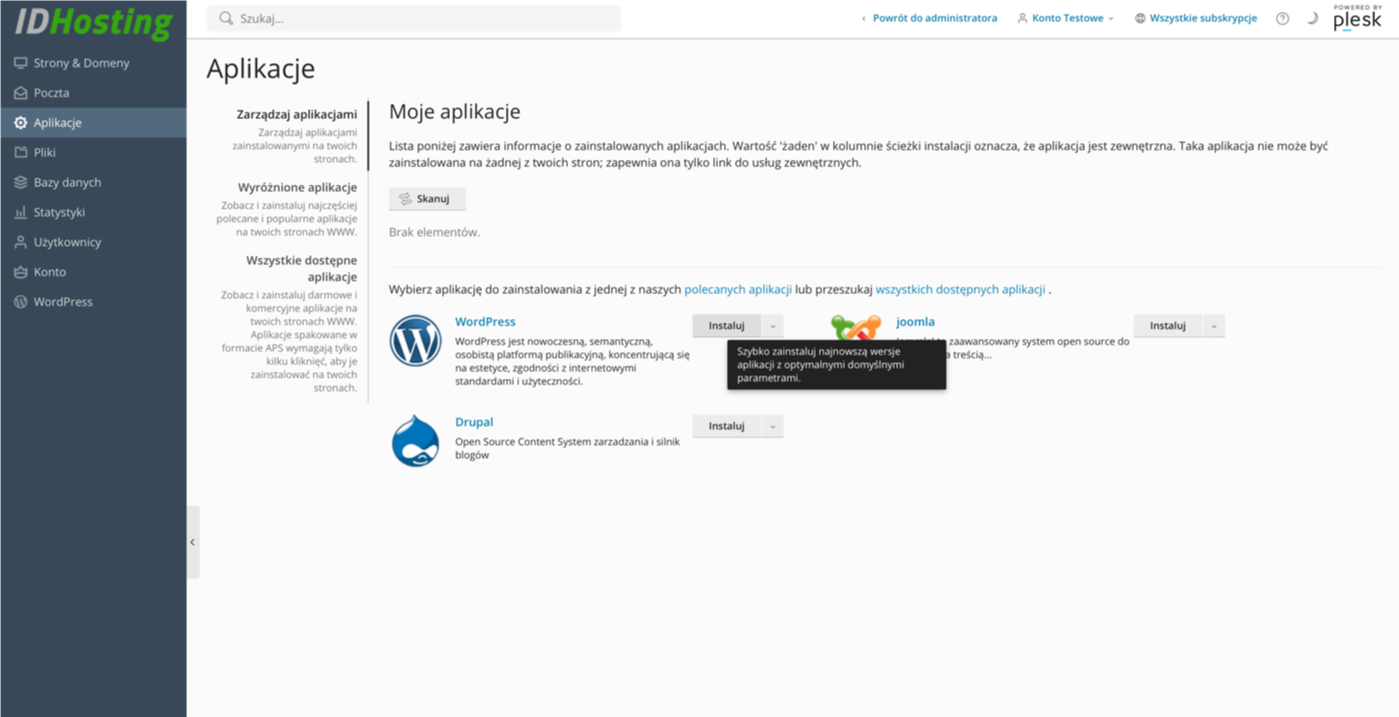The image size is (1399, 717).
Task: Follow the wszystkich dostępnych aplikacji link
Action: (960, 289)
